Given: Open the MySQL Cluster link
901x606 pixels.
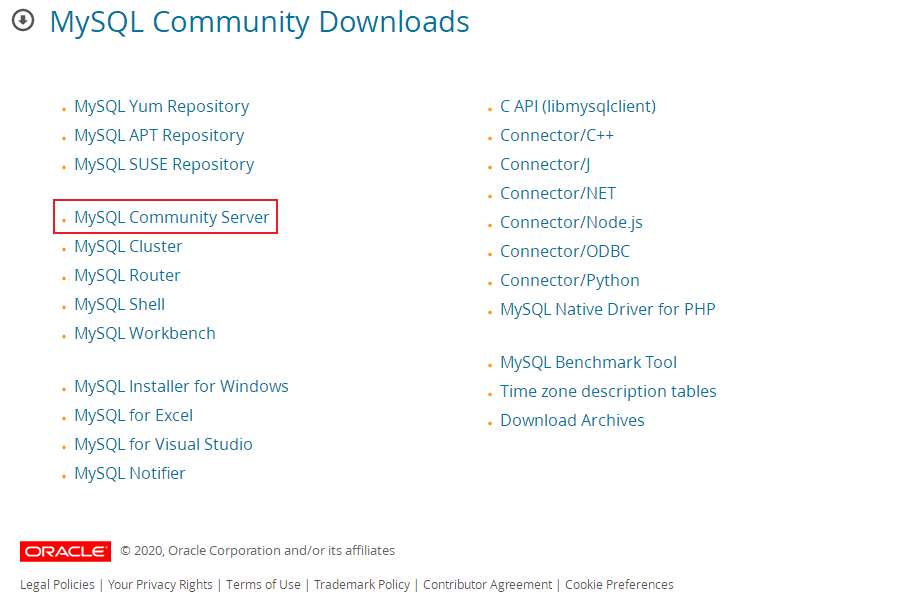Looking at the screenshot, I should point(128,246).
